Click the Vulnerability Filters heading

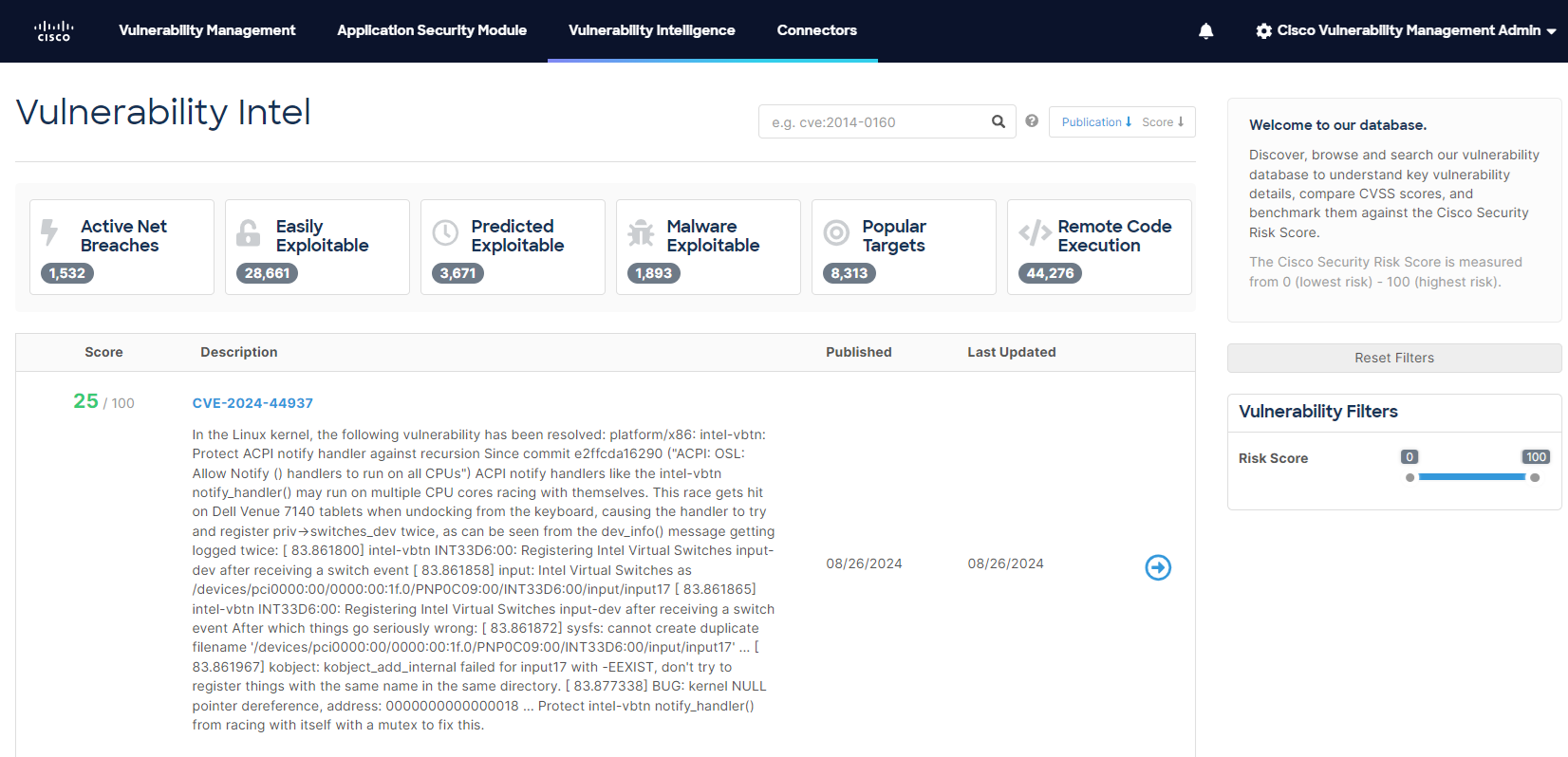click(1318, 412)
